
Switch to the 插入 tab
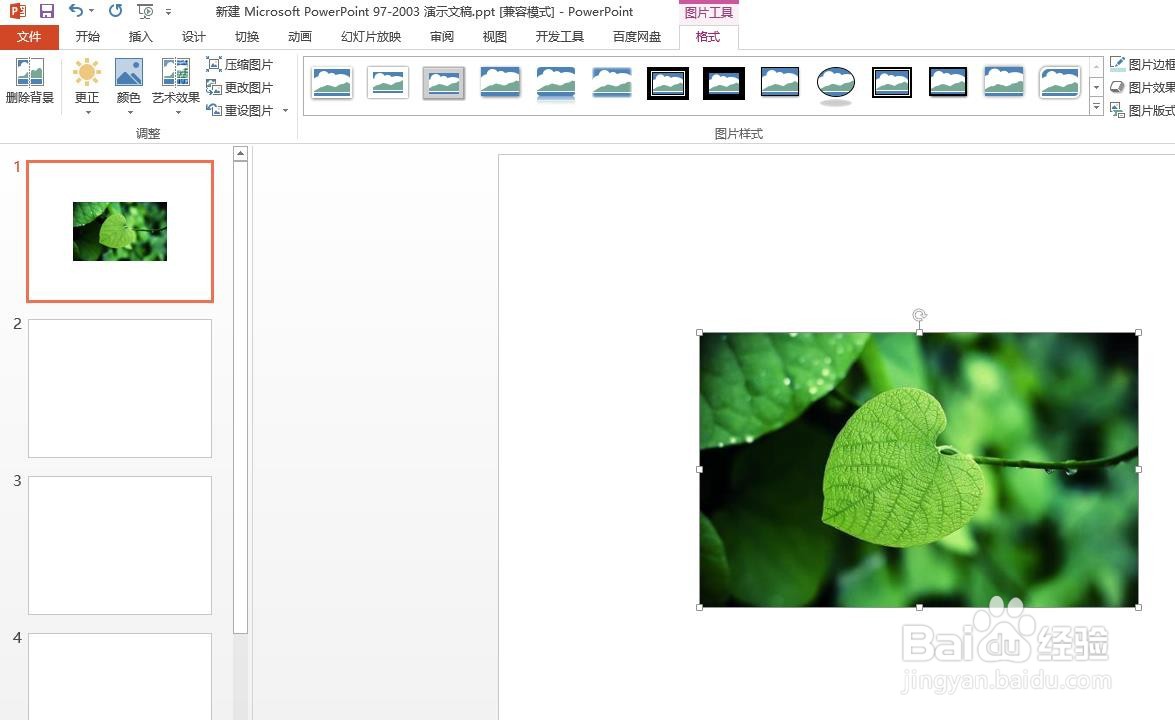point(140,37)
